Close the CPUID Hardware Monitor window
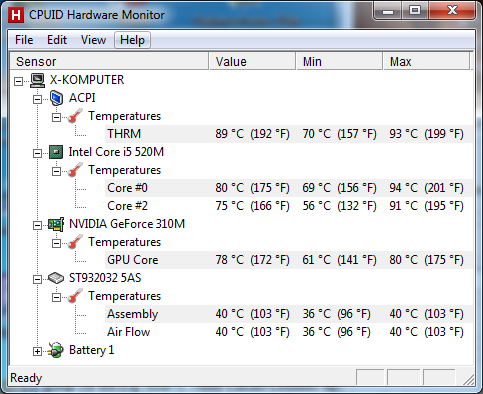Screen dimensions: 483x394 (452, 11)
